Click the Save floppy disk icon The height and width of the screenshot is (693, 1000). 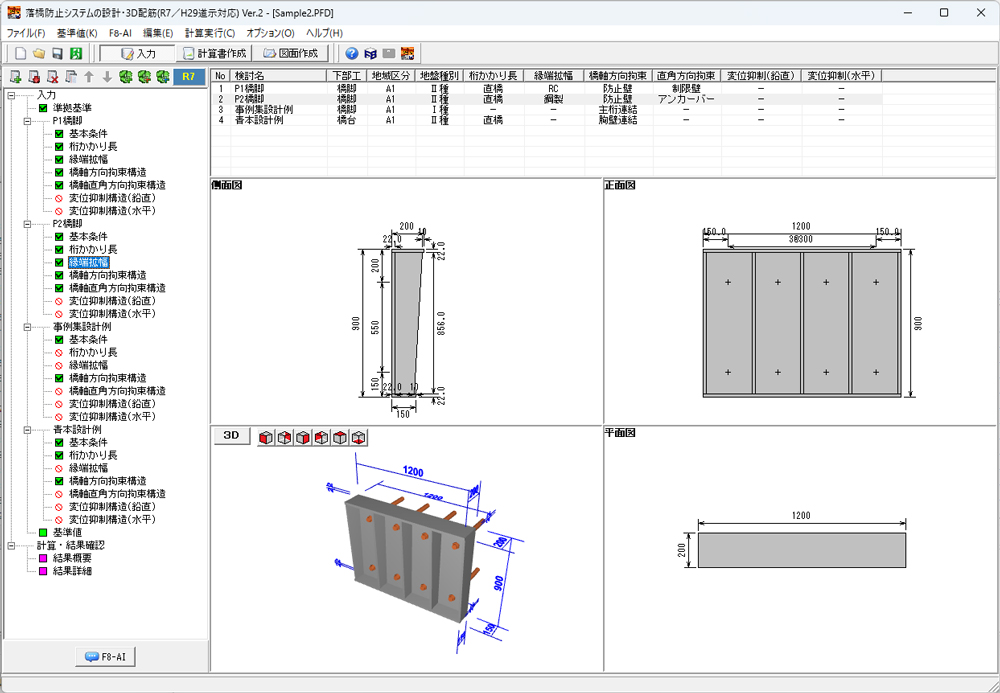point(58,53)
